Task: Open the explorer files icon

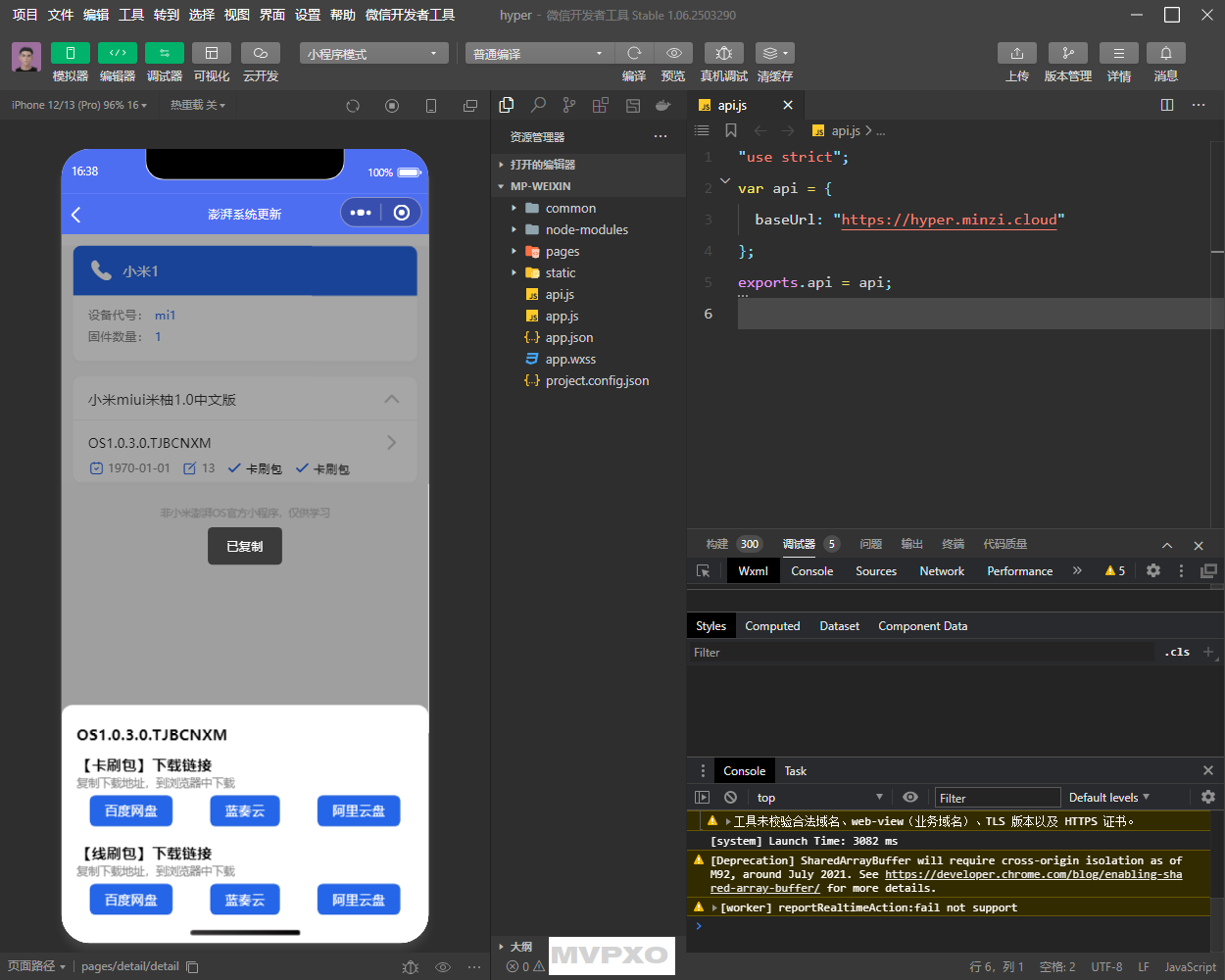Action: coord(507,105)
